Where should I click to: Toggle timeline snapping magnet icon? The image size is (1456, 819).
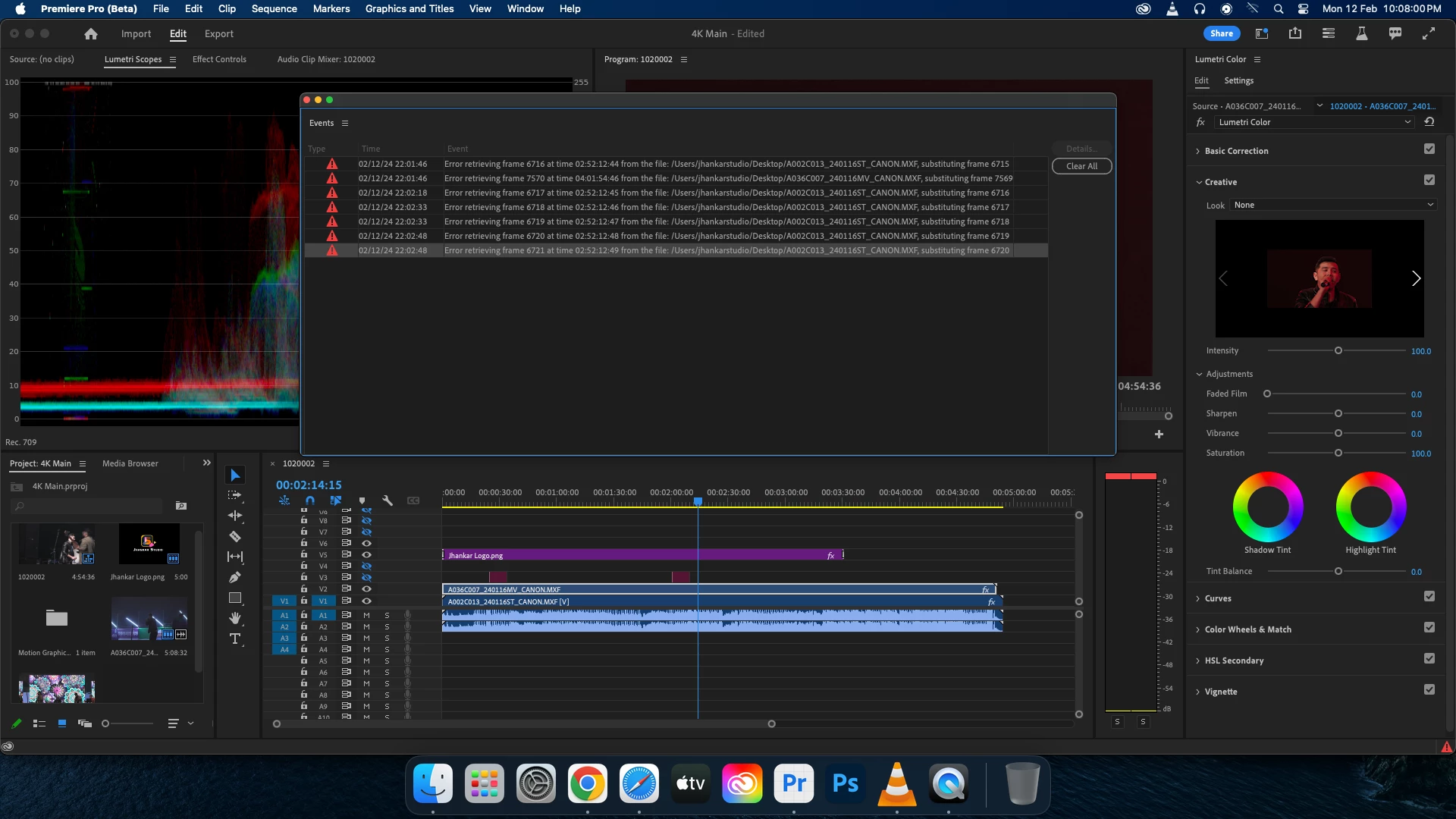[310, 500]
